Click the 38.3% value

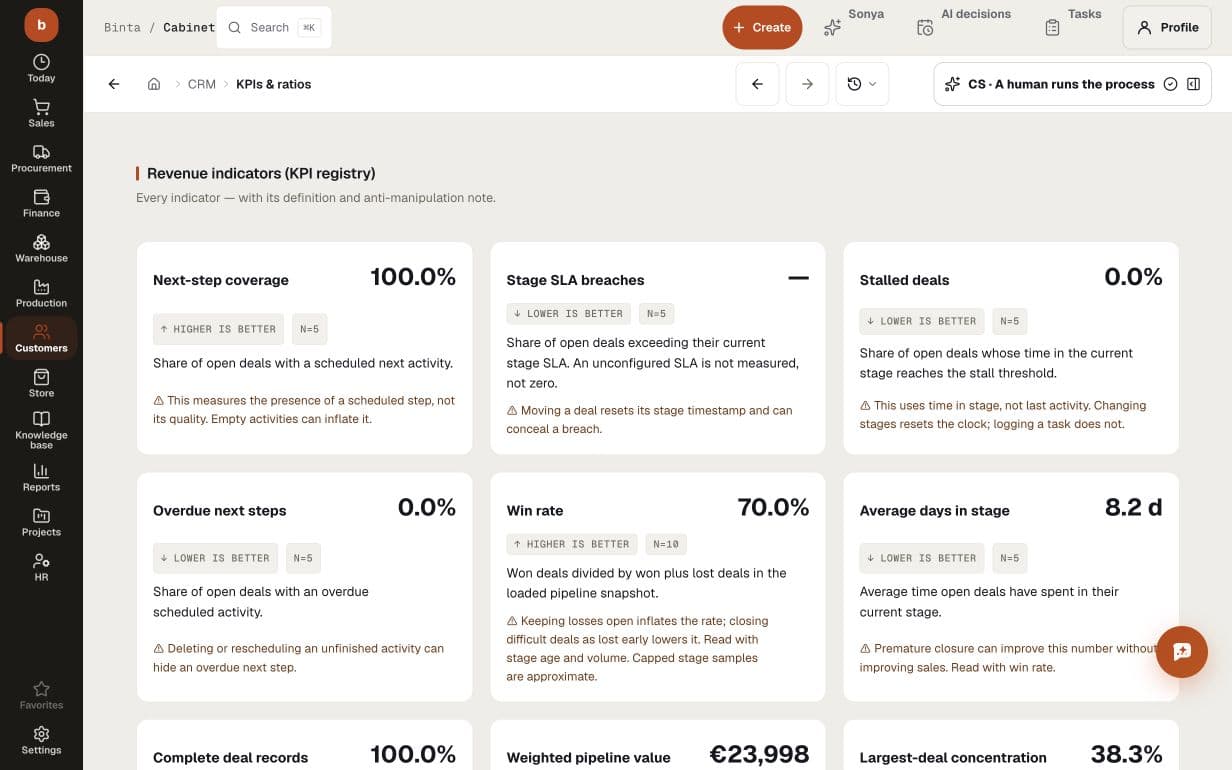pyautogui.click(x=1126, y=754)
